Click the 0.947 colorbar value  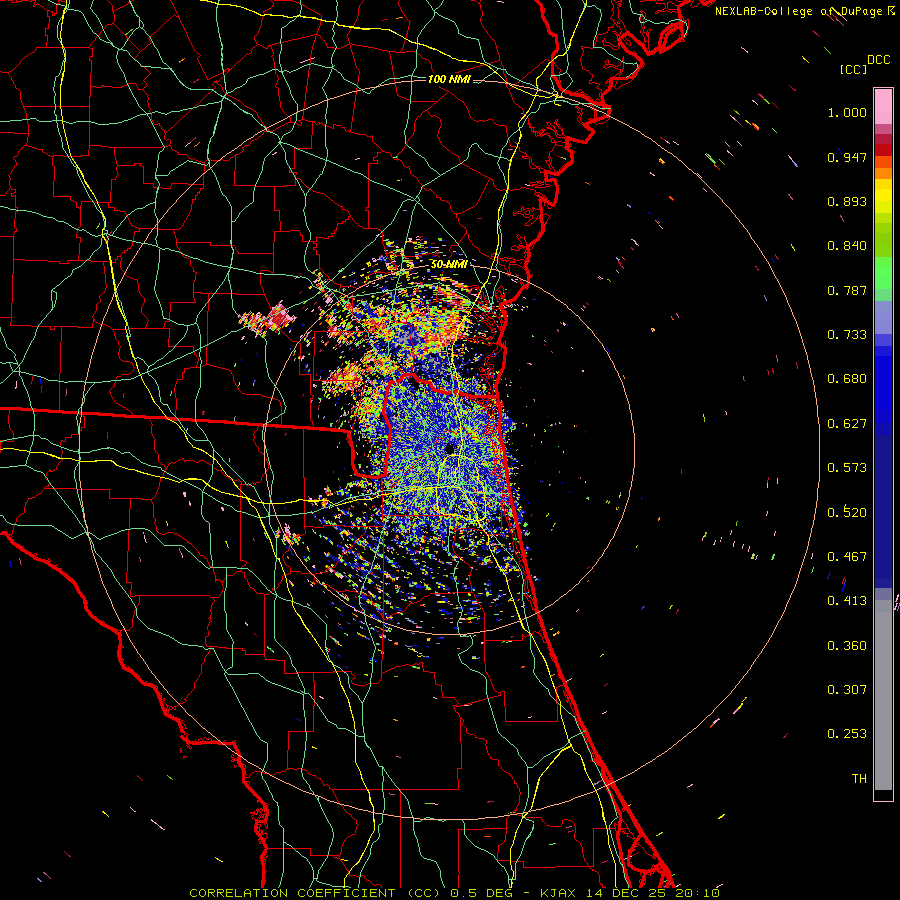click(x=847, y=157)
